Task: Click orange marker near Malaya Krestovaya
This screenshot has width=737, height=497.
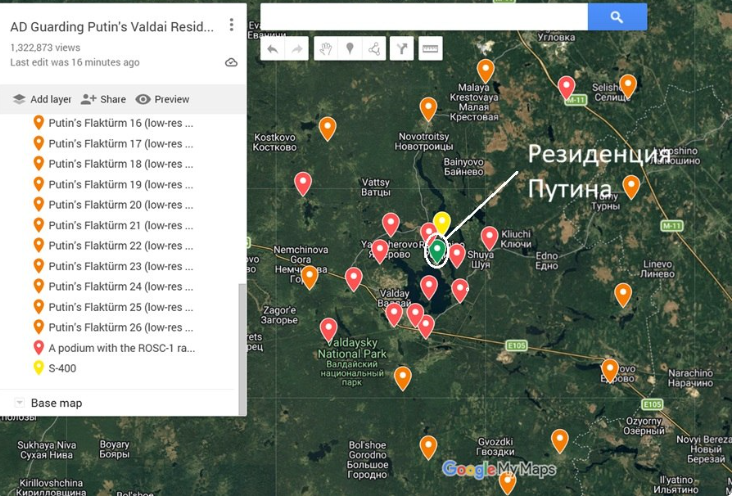Action: [x=486, y=70]
